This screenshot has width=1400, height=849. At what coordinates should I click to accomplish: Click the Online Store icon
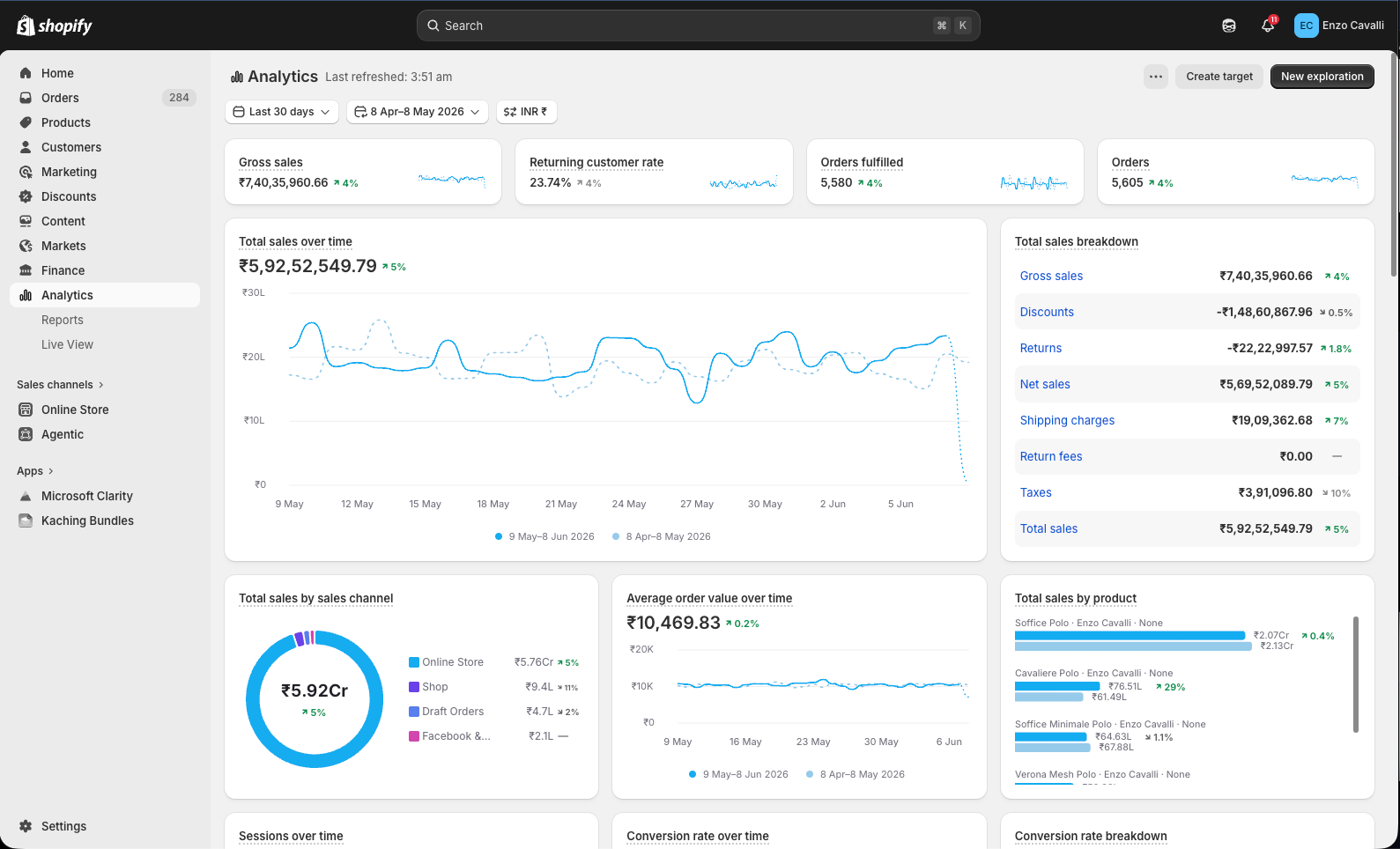point(26,410)
